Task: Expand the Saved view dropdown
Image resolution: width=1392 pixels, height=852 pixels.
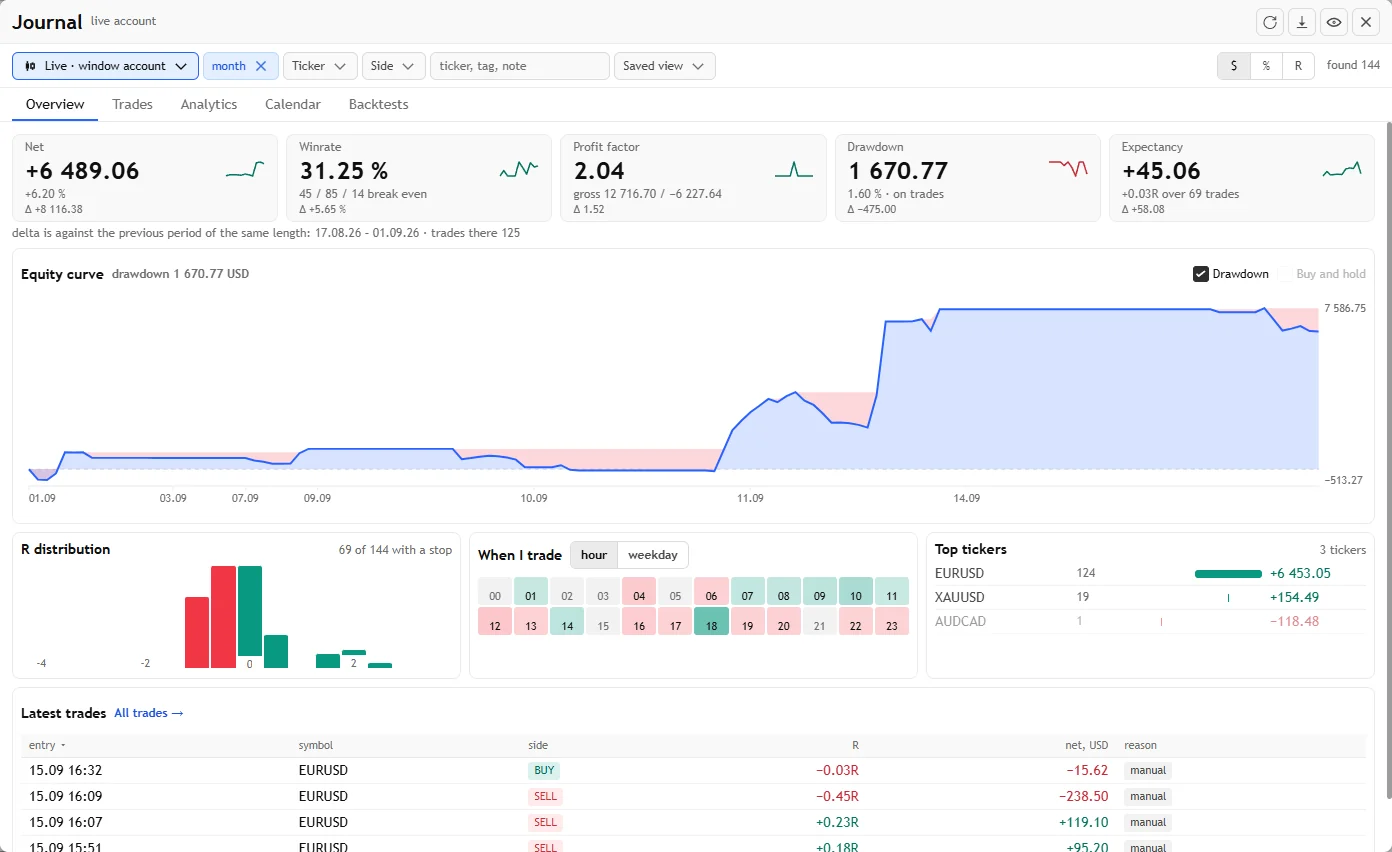Action: point(664,66)
